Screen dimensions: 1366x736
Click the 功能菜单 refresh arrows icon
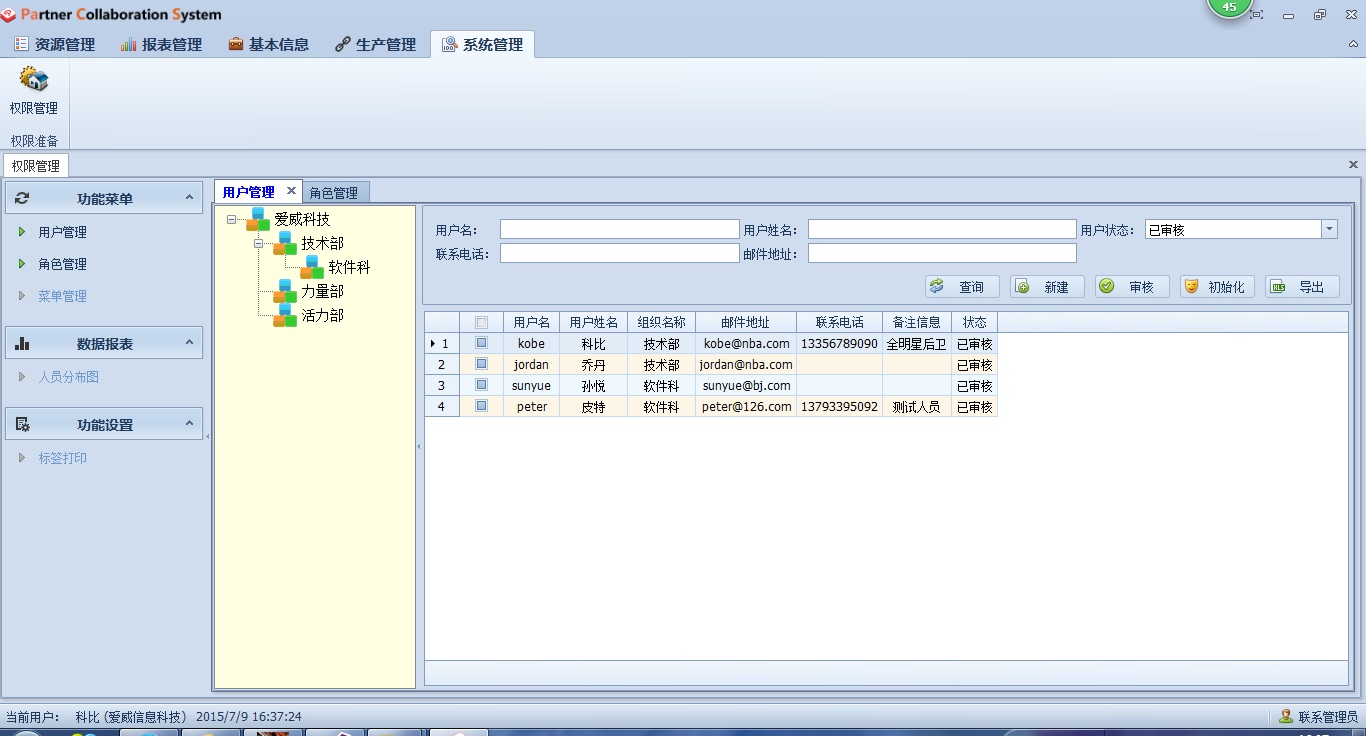click(22, 198)
